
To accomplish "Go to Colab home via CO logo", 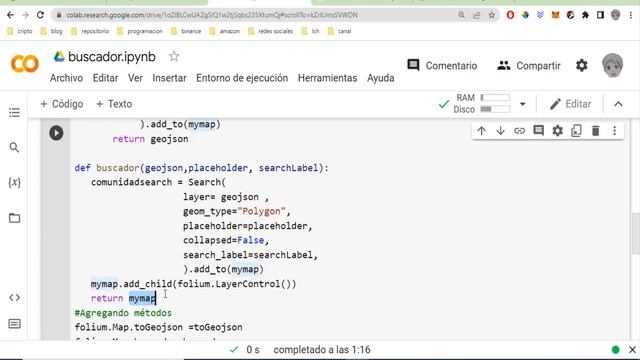I will (x=25, y=64).
